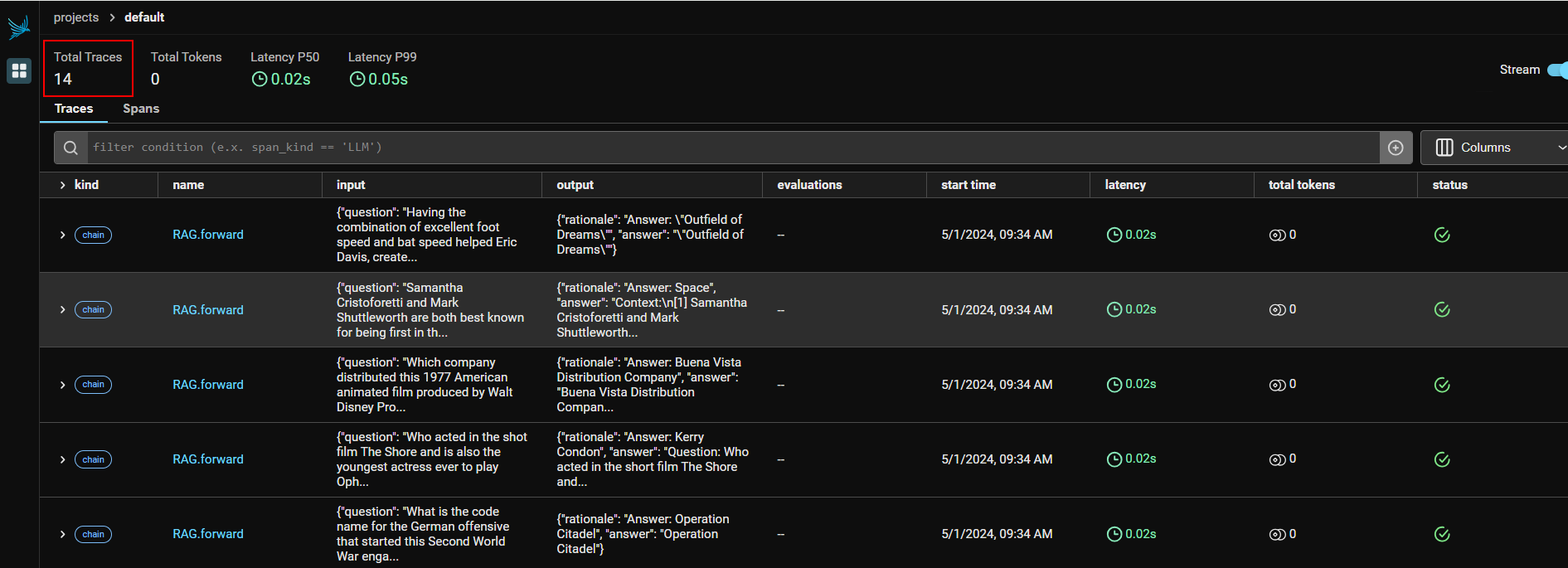Toggle the Stream switch
This screenshot has height=568, width=1568.
point(1556,70)
